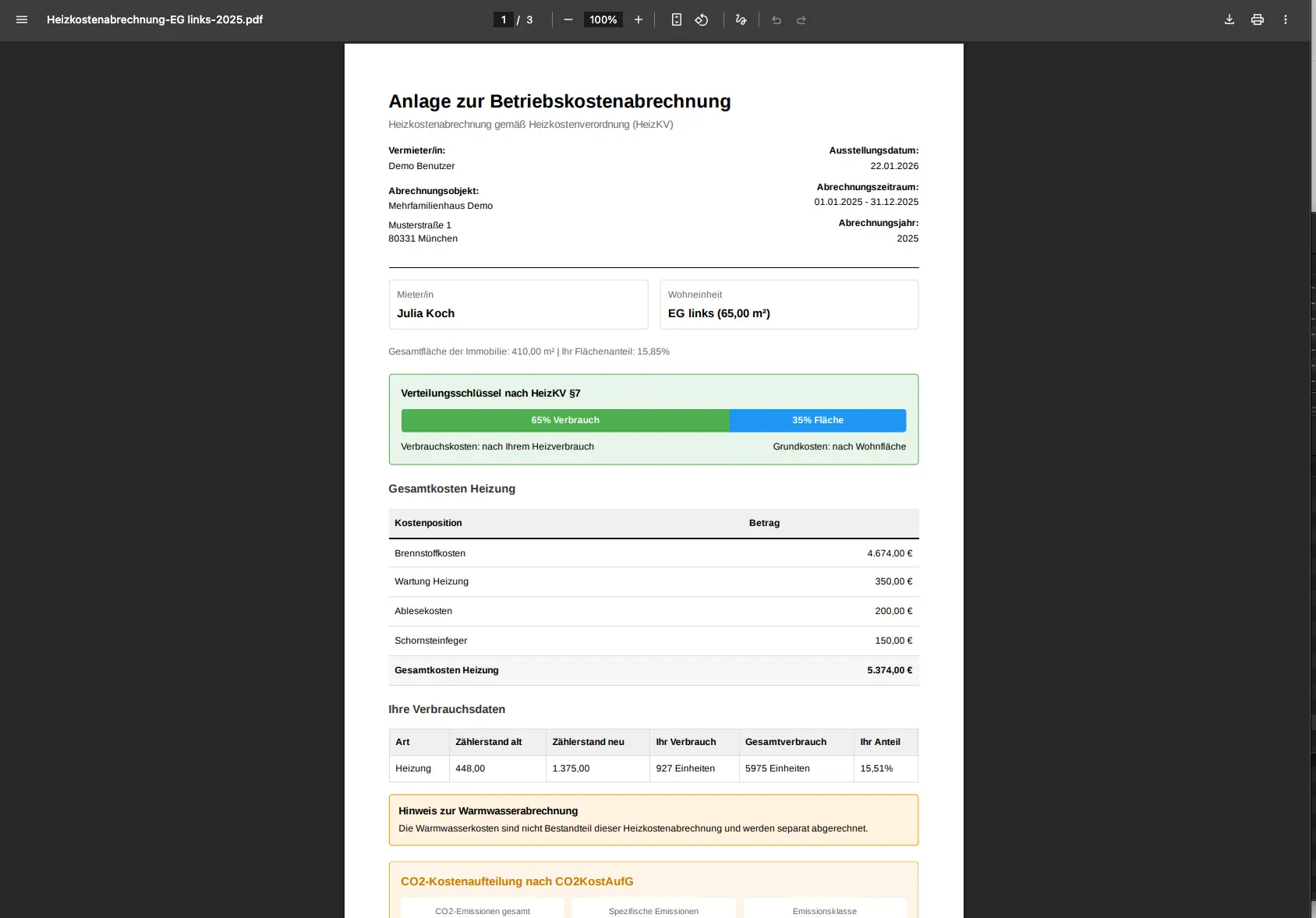Toggle fit to page icon
Screen dimensions: 1316x918
coord(677,19)
